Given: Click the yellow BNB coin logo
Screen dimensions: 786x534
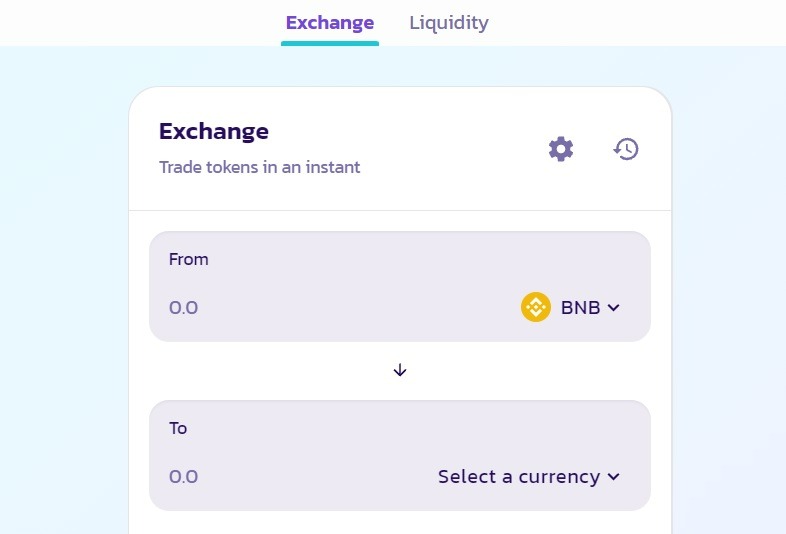Looking at the screenshot, I should (536, 307).
